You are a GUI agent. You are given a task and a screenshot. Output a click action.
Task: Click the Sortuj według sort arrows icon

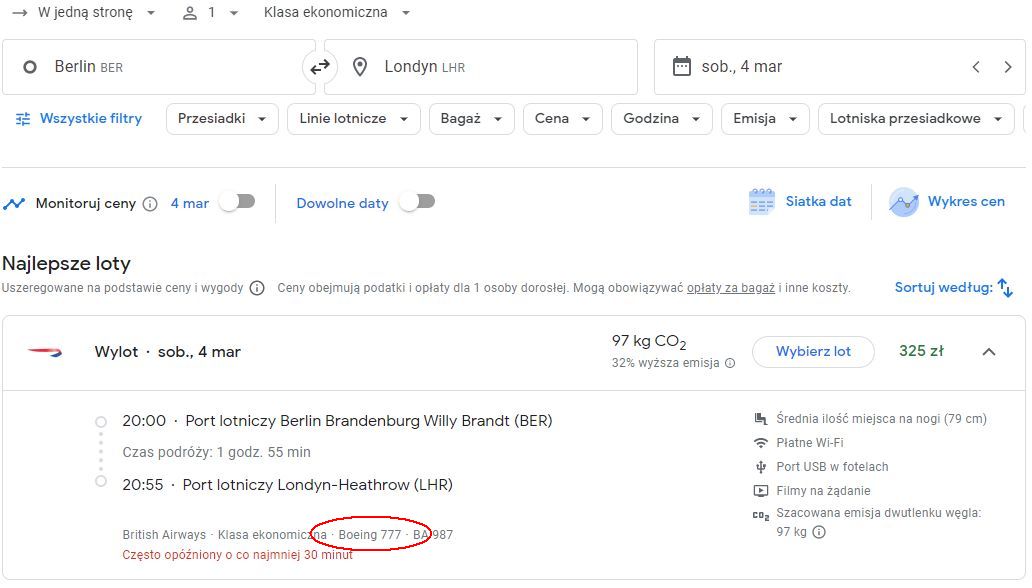pyautogui.click(x=1005, y=288)
